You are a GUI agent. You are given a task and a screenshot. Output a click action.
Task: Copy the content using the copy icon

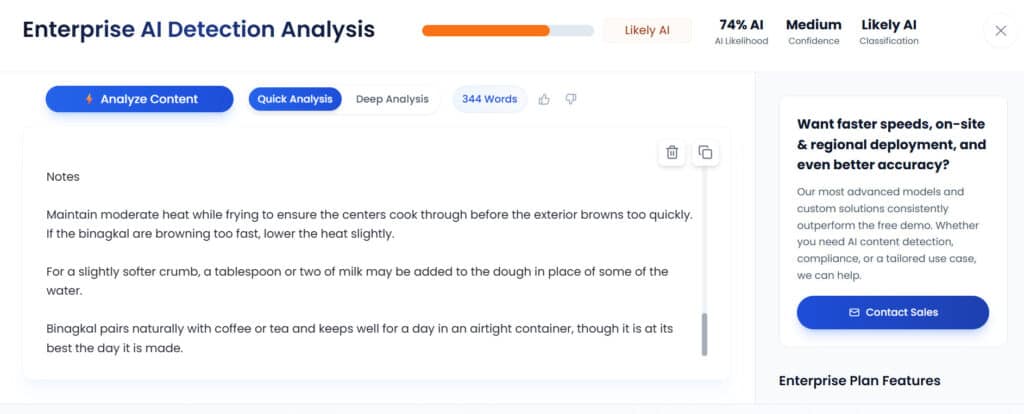(705, 152)
